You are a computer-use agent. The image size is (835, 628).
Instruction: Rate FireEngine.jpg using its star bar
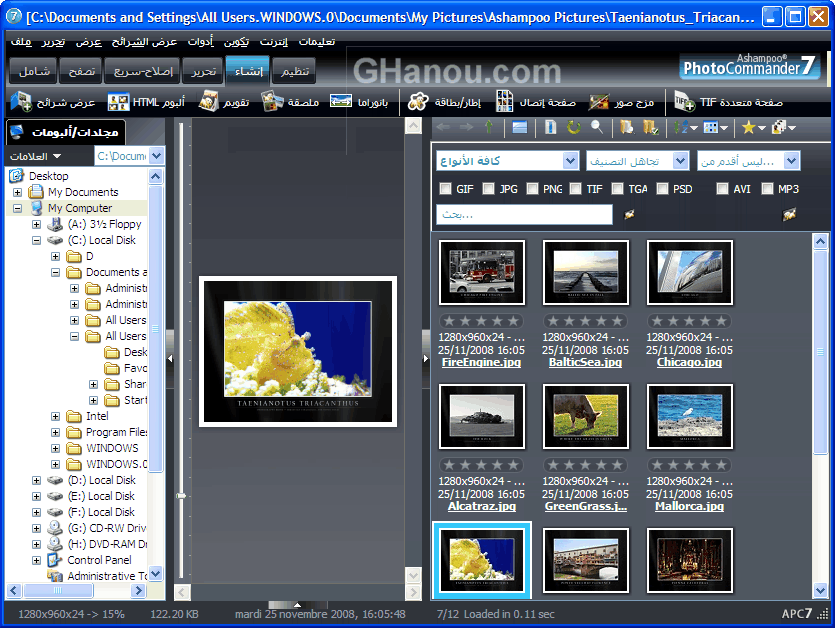click(481, 321)
